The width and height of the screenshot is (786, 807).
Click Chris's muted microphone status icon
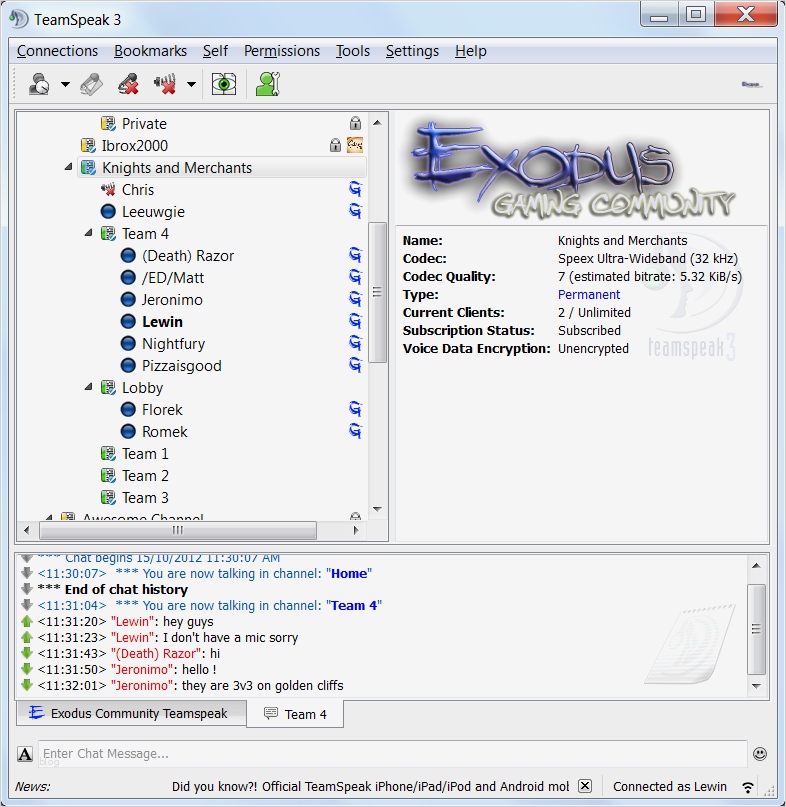[x=108, y=190]
